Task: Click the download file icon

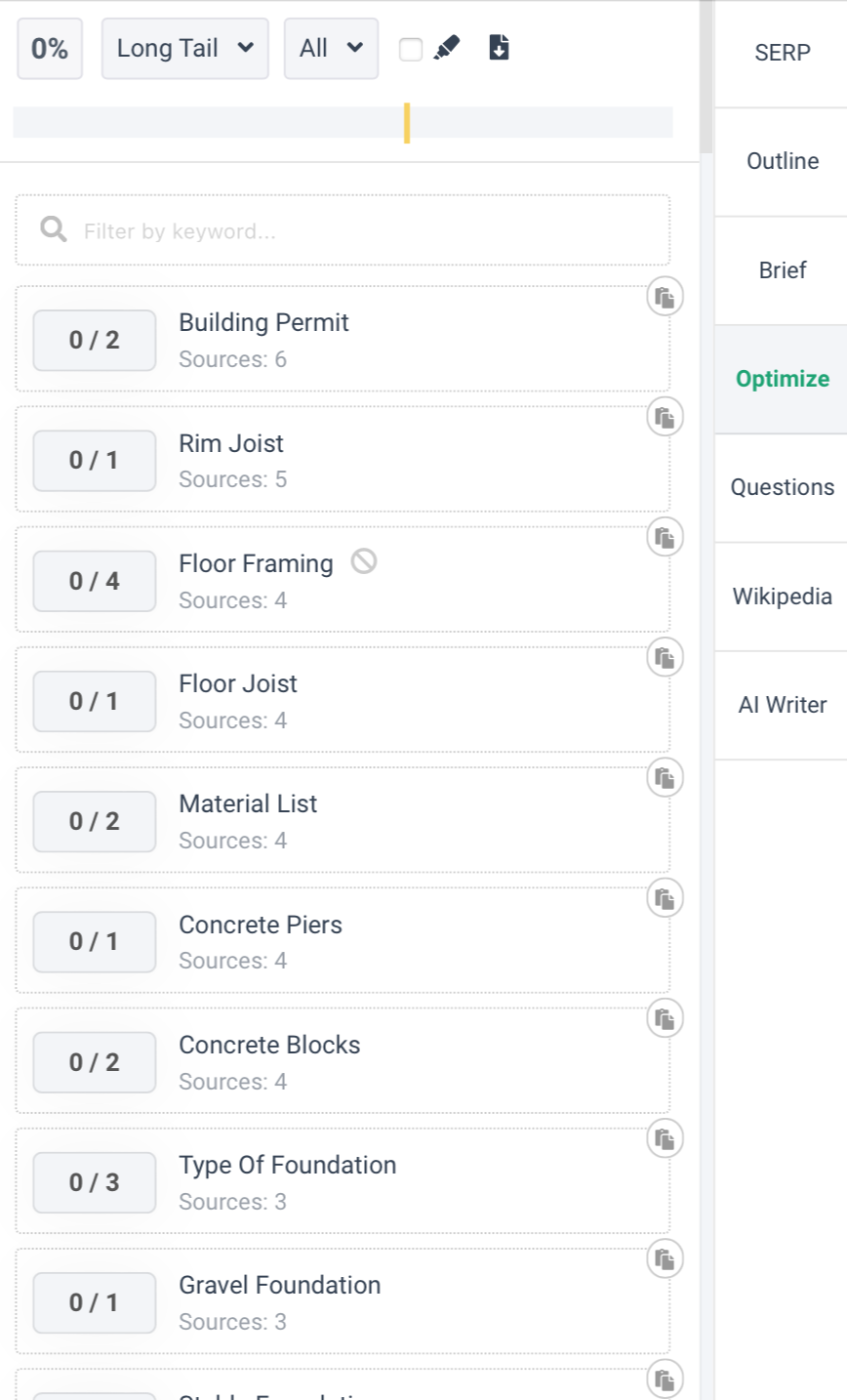Action: tap(499, 48)
